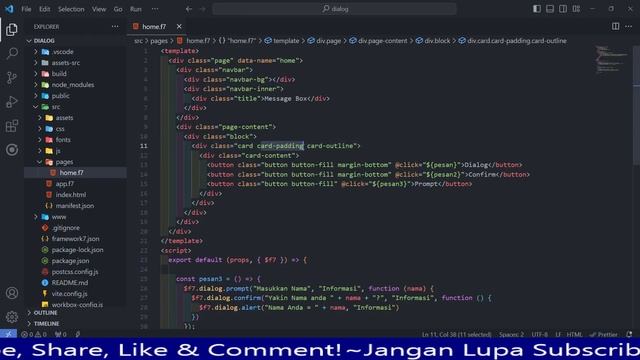Open README.md in the explorer

pyautogui.click(x=75, y=282)
